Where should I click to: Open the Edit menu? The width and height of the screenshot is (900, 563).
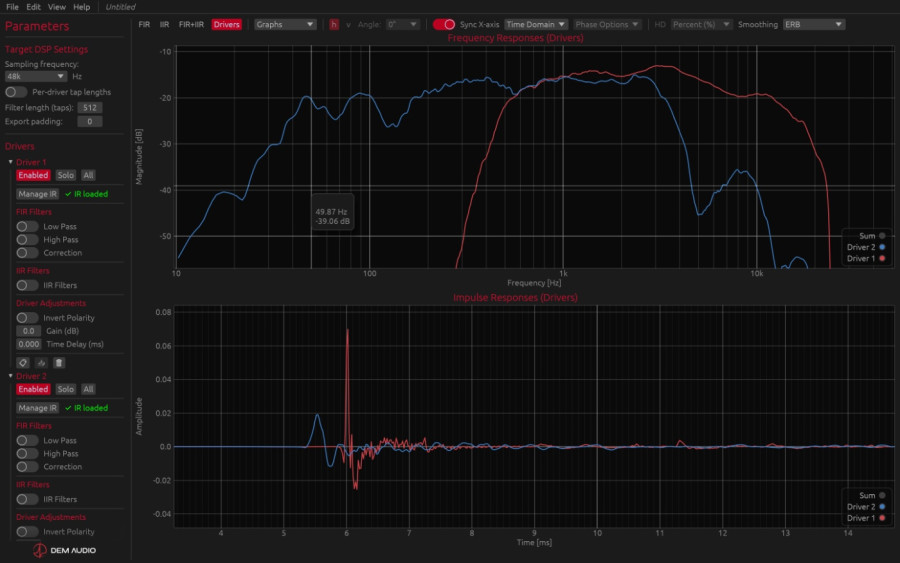(x=33, y=7)
